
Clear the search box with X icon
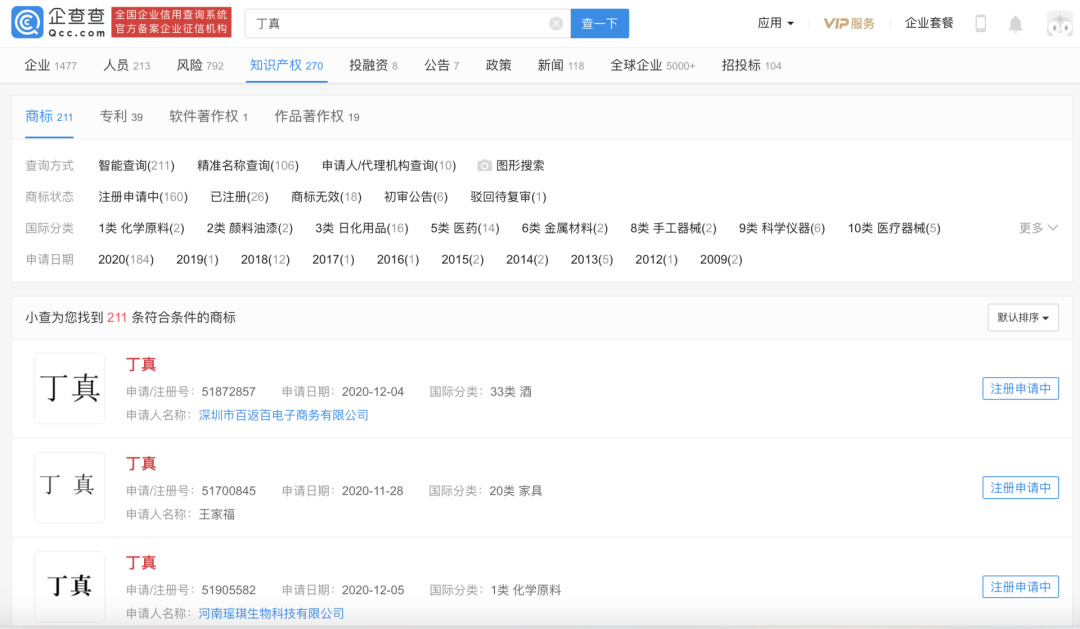pos(556,23)
